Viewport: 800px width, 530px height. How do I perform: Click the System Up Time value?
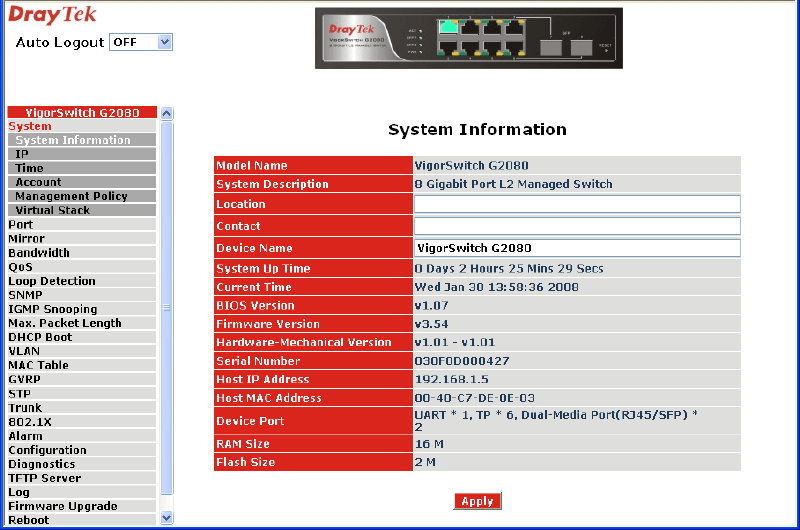point(509,268)
